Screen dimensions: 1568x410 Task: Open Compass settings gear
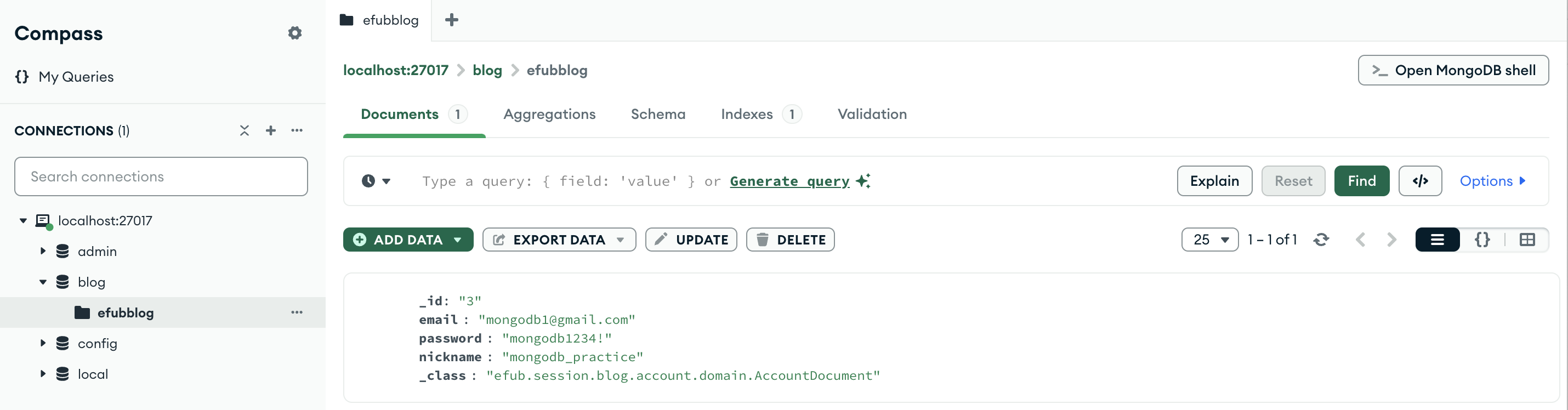pos(294,33)
